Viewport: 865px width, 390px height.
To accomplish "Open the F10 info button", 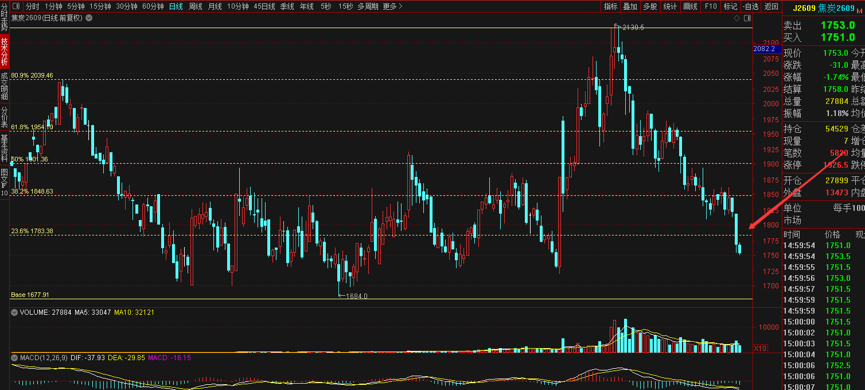I will tap(710, 7).
